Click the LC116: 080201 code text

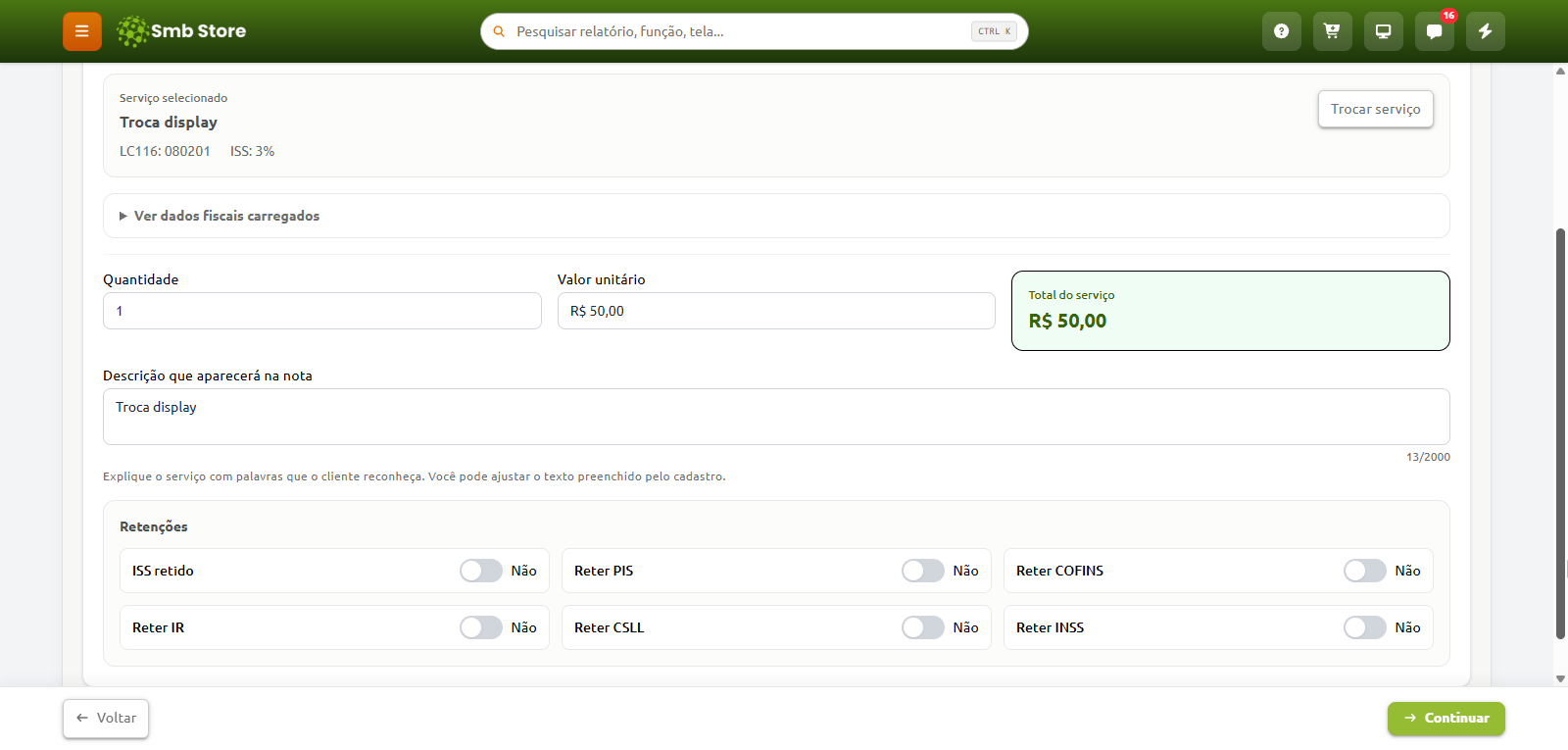point(165,151)
